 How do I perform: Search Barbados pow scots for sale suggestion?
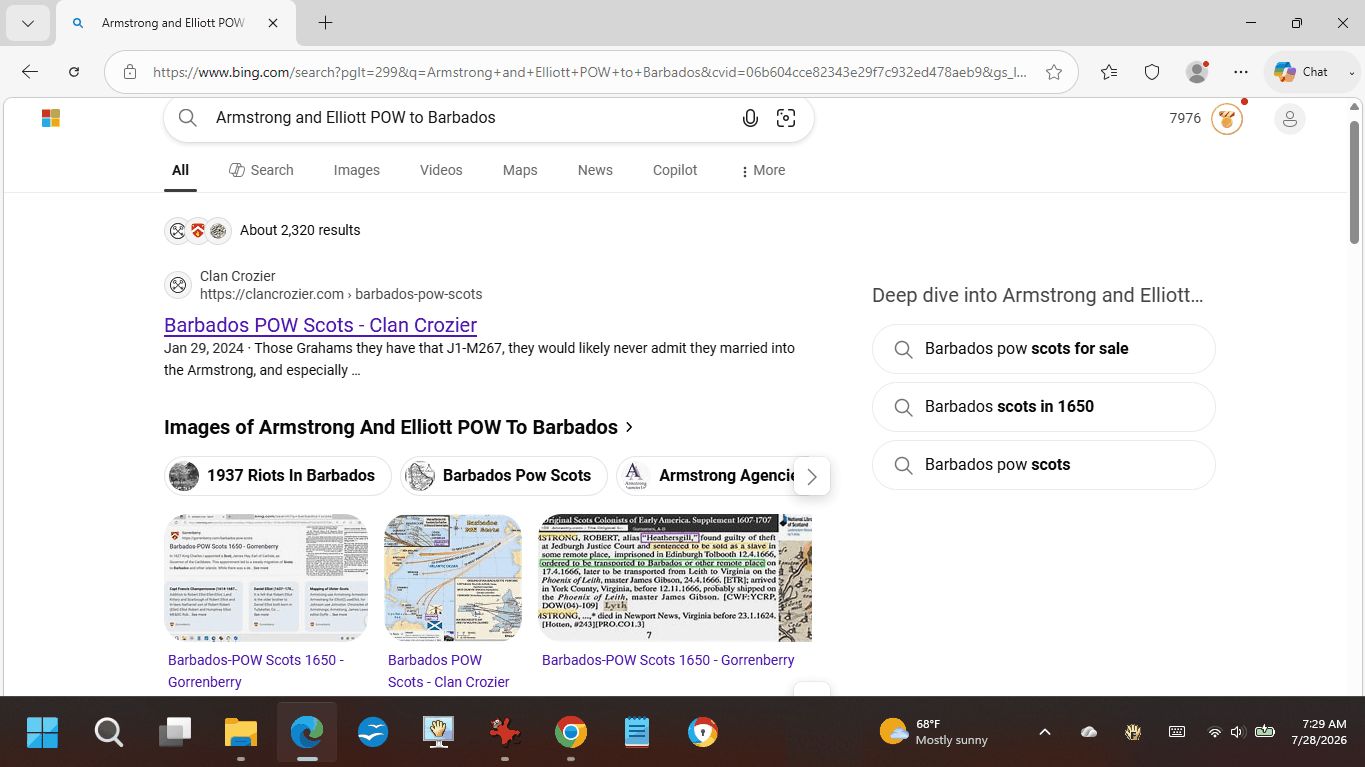coord(1044,349)
